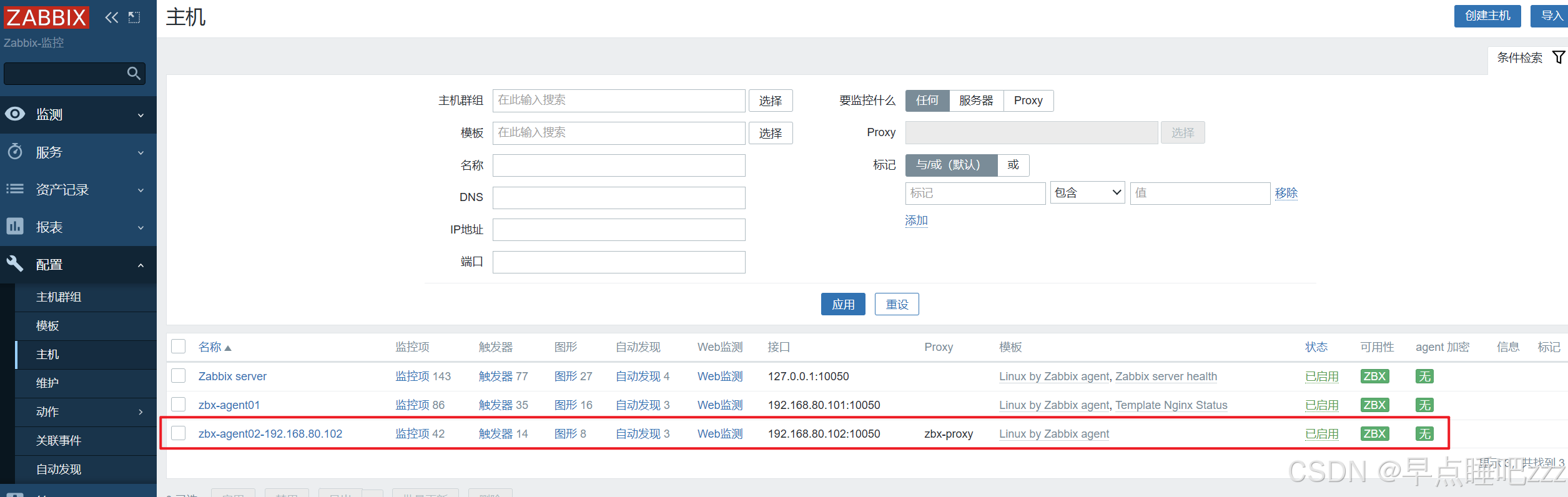The image size is (1568, 497).
Task: Click the 端口 filter input field
Action: pyautogui.click(x=619, y=262)
